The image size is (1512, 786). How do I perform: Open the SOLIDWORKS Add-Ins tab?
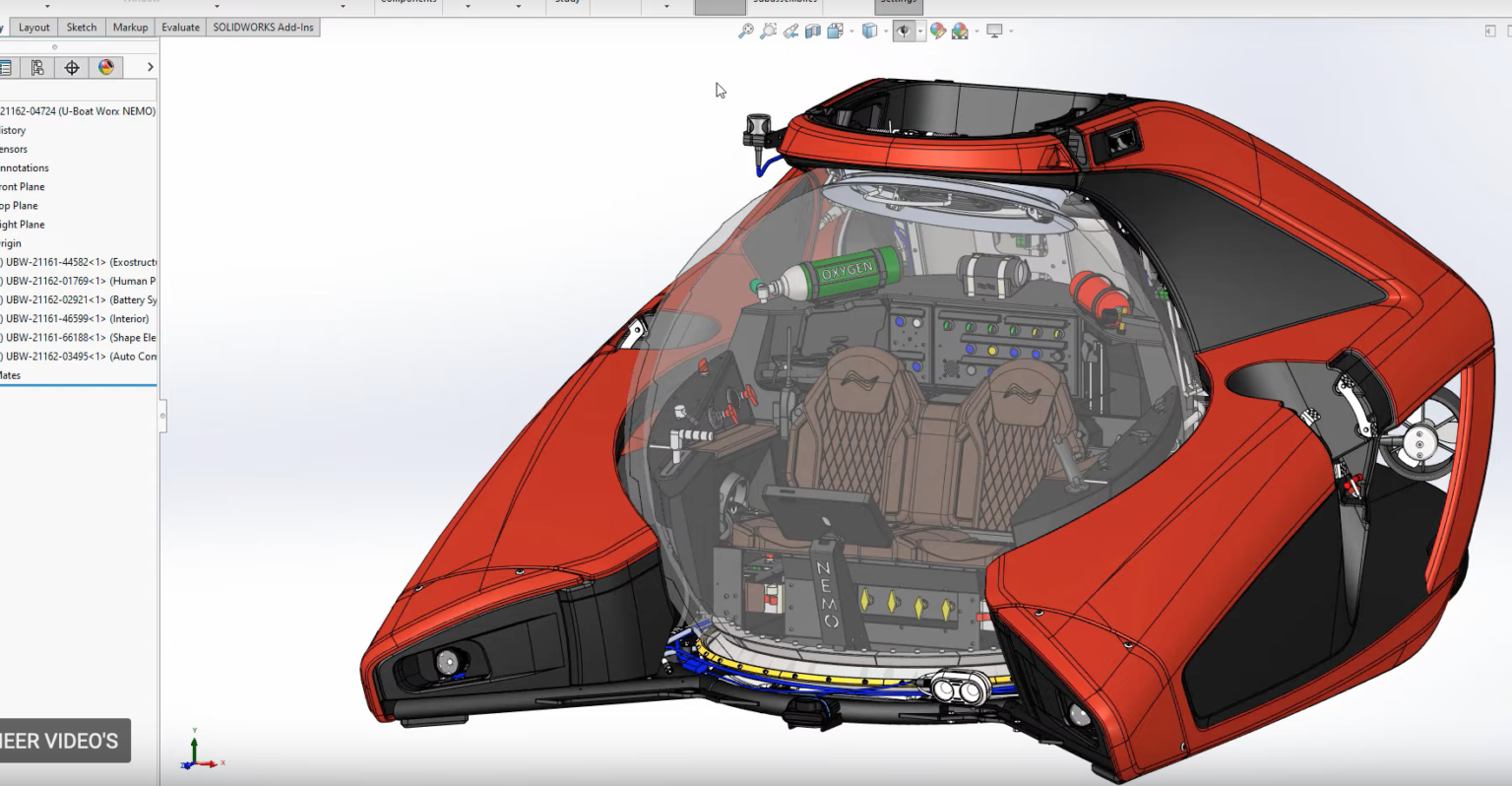[x=263, y=27]
